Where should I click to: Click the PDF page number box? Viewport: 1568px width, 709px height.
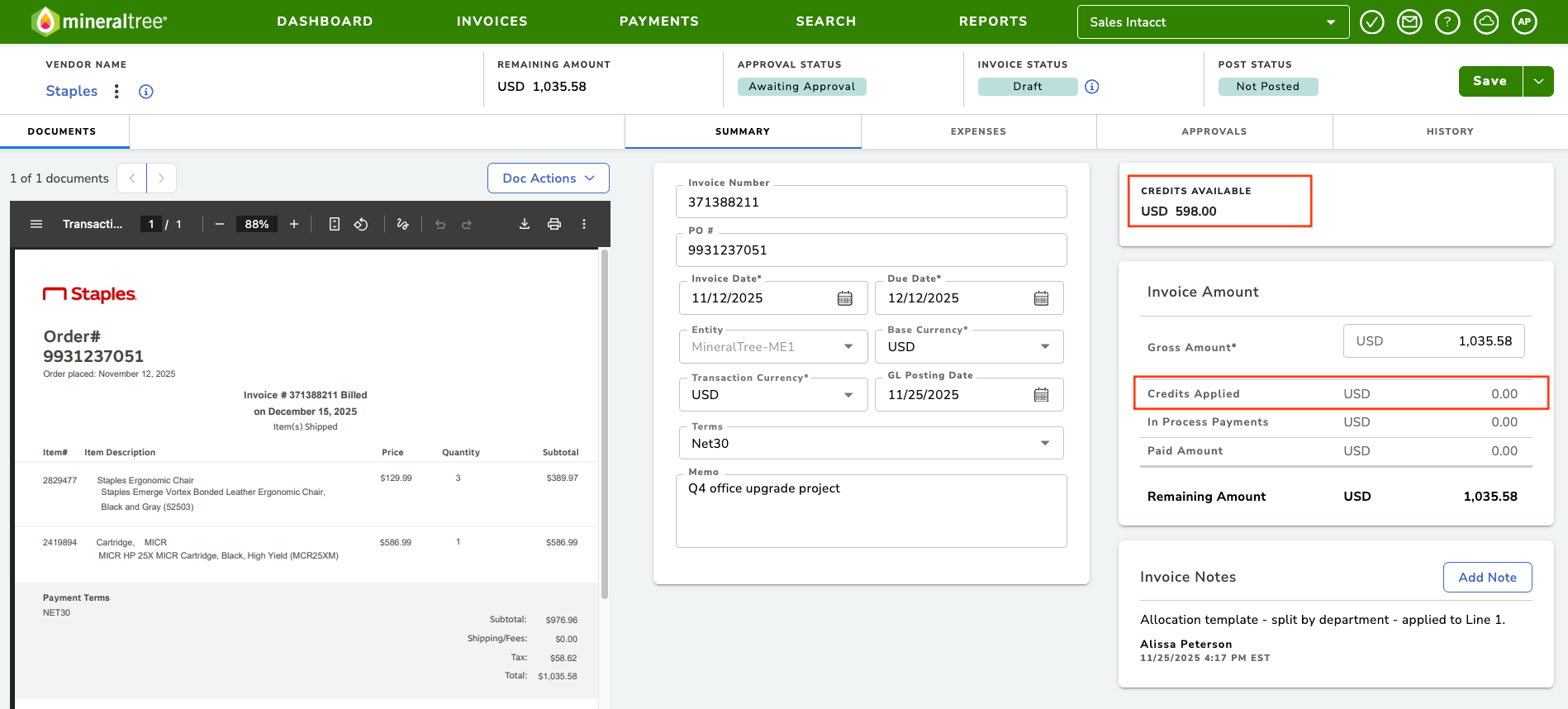click(151, 224)
